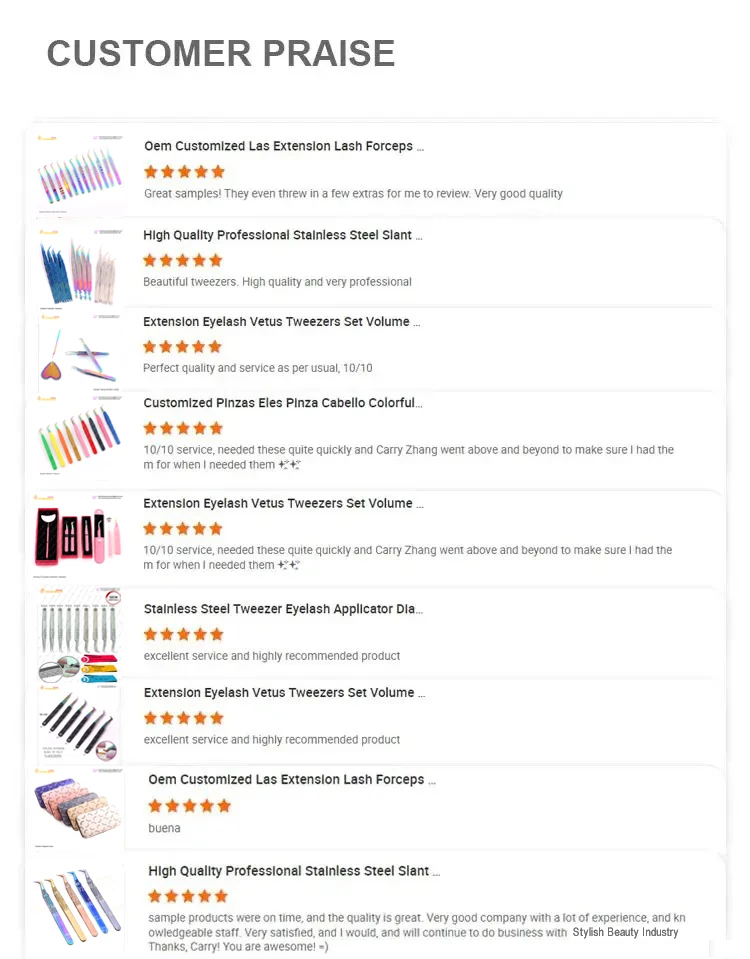The image size is (750, 959).
Task: Open the heart-shaped mirror tweezers thumbnail
Action: point(80,354)
